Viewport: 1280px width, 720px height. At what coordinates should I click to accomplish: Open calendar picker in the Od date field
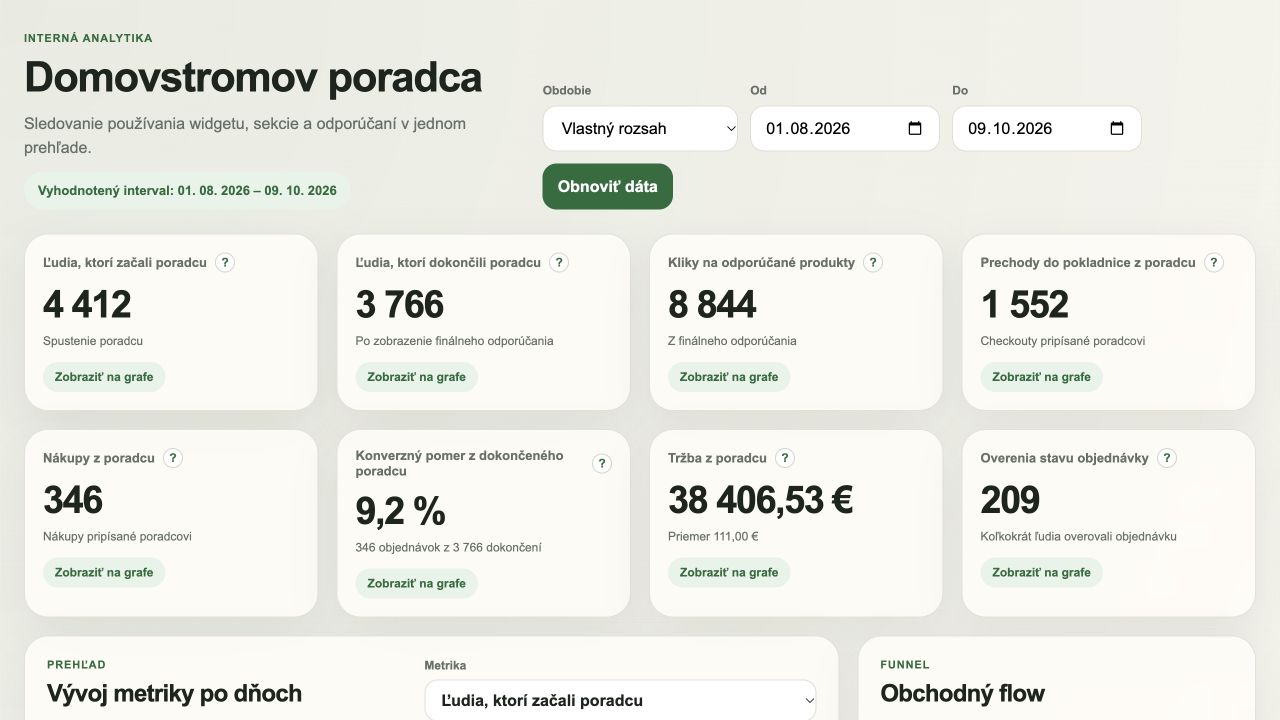tap(914, 128)
